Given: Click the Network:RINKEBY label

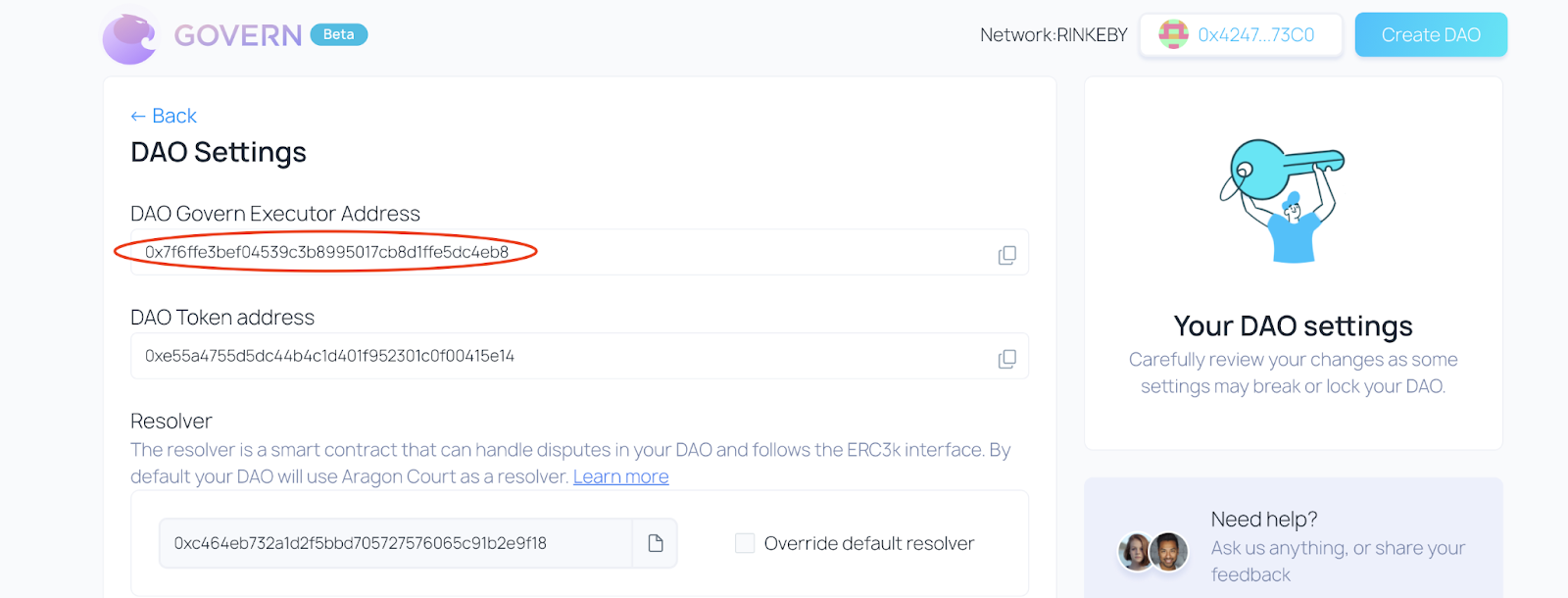Looking at the screenshot, I should (1053, 35).
